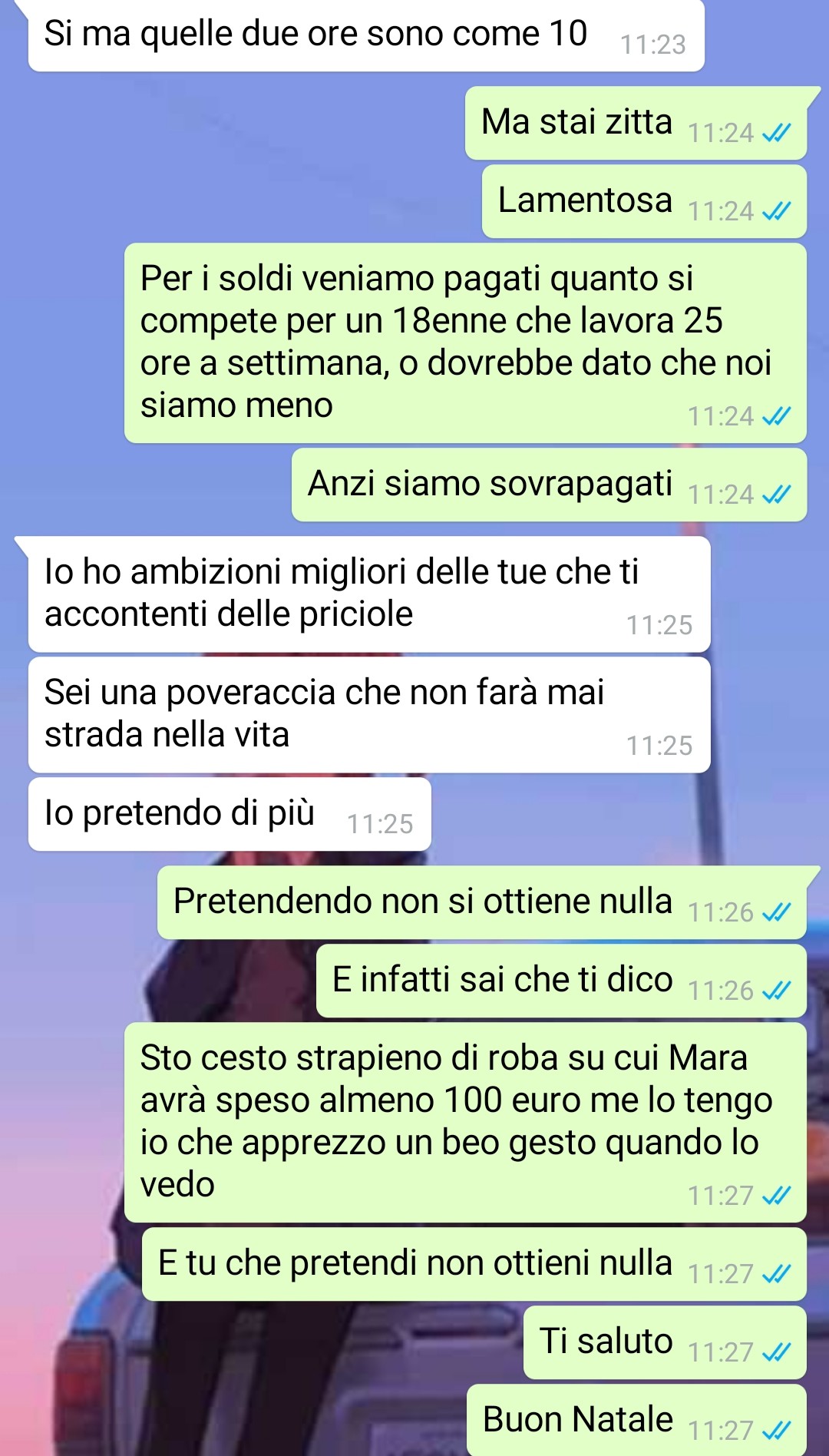Tap the blue read ticks next to "Lamentosa"
Screen dimensions: 829x1456
click(x=776, y=211)
